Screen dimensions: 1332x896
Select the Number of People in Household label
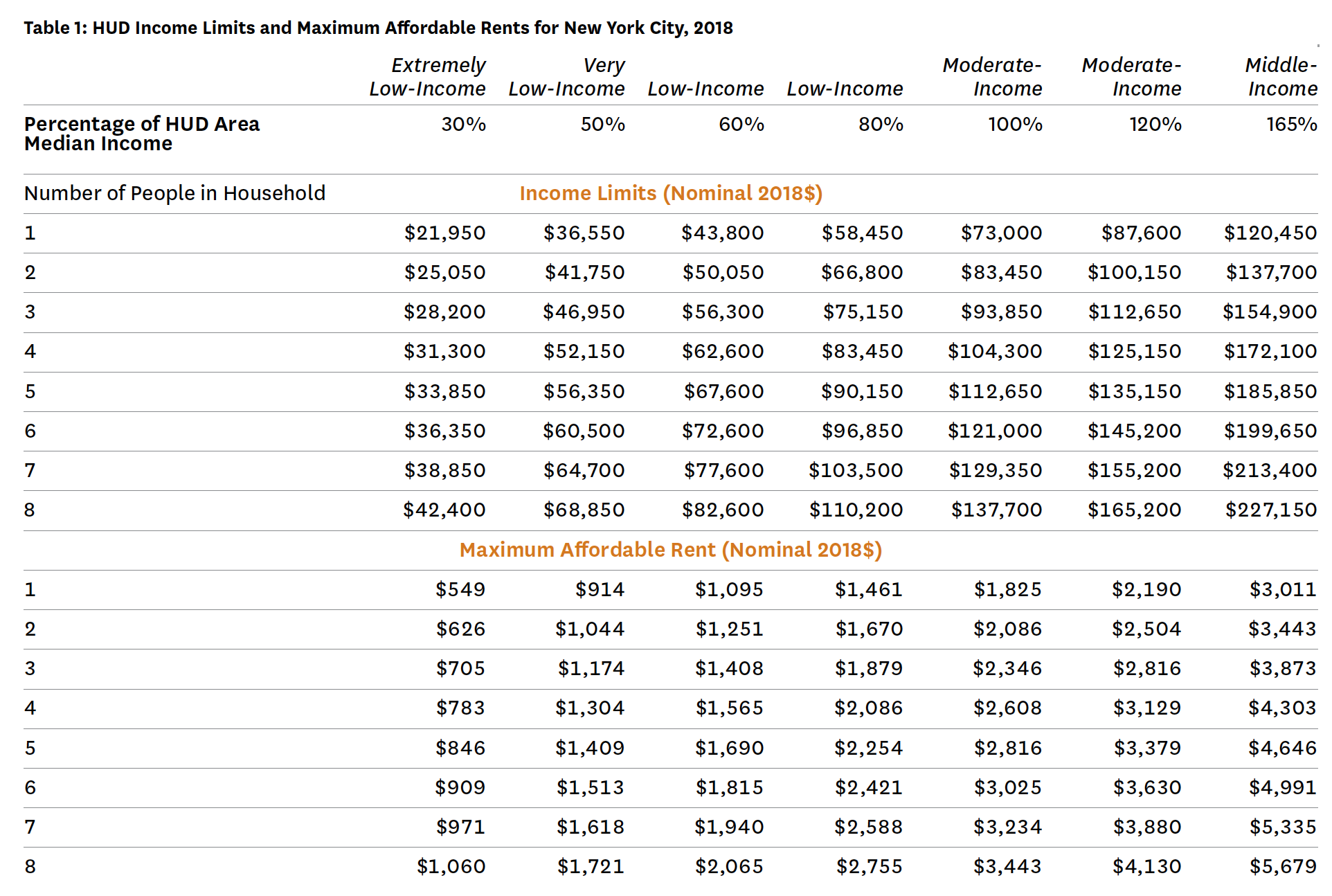tap(174, 193)
